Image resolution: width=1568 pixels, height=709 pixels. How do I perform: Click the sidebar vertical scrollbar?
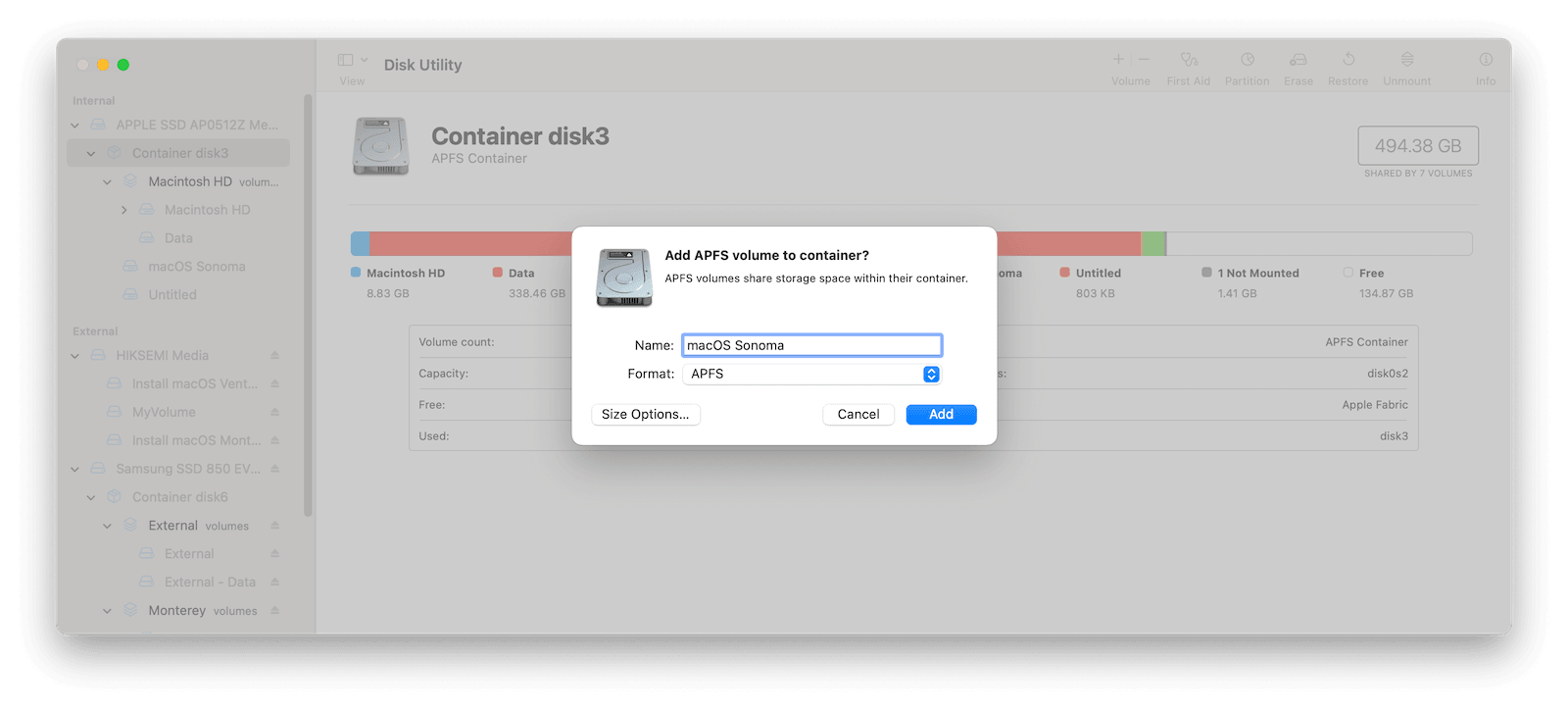click(x=308, y=305)
